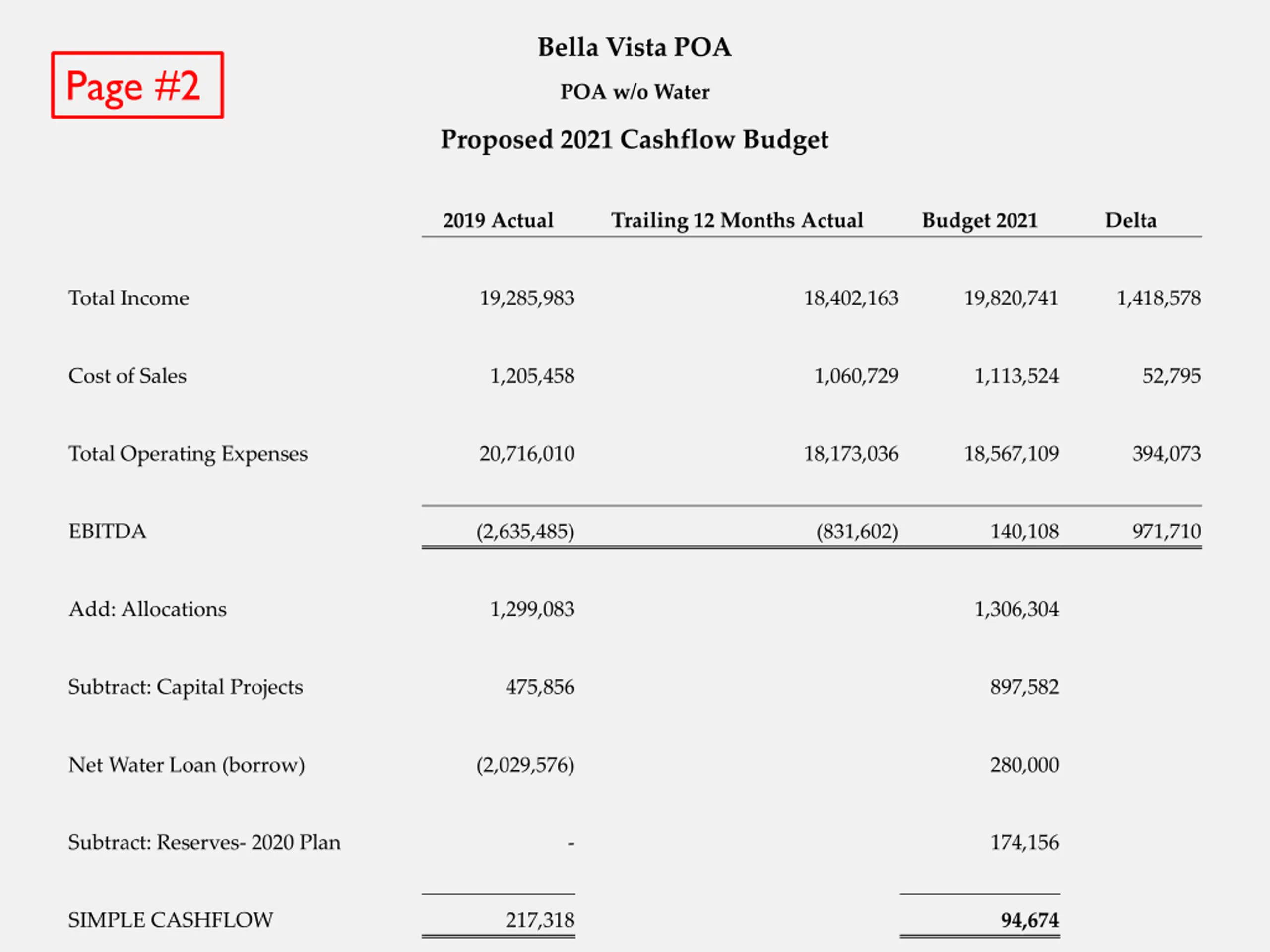The height and width of the screenshot is (952, 1270).
Task: Select the Bella Vista POA title
Action: (635, 47)
